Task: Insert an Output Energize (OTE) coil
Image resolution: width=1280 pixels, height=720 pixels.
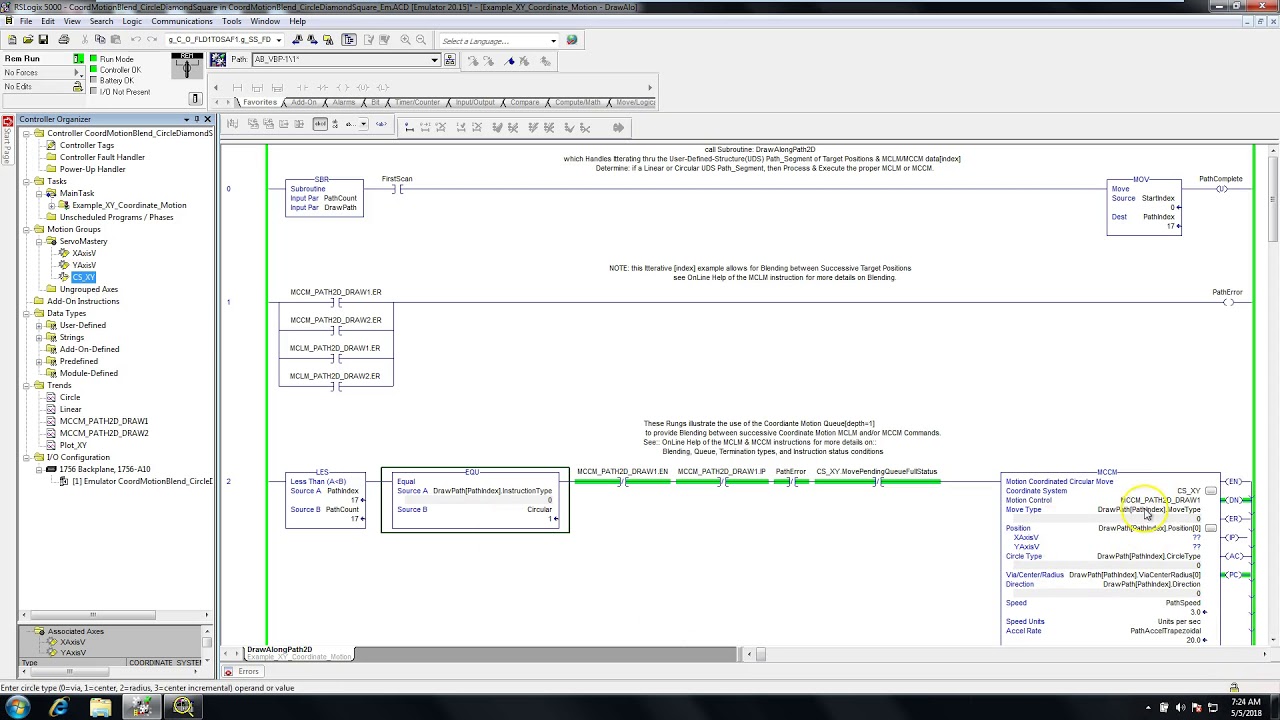Action: tap(342, 87)
